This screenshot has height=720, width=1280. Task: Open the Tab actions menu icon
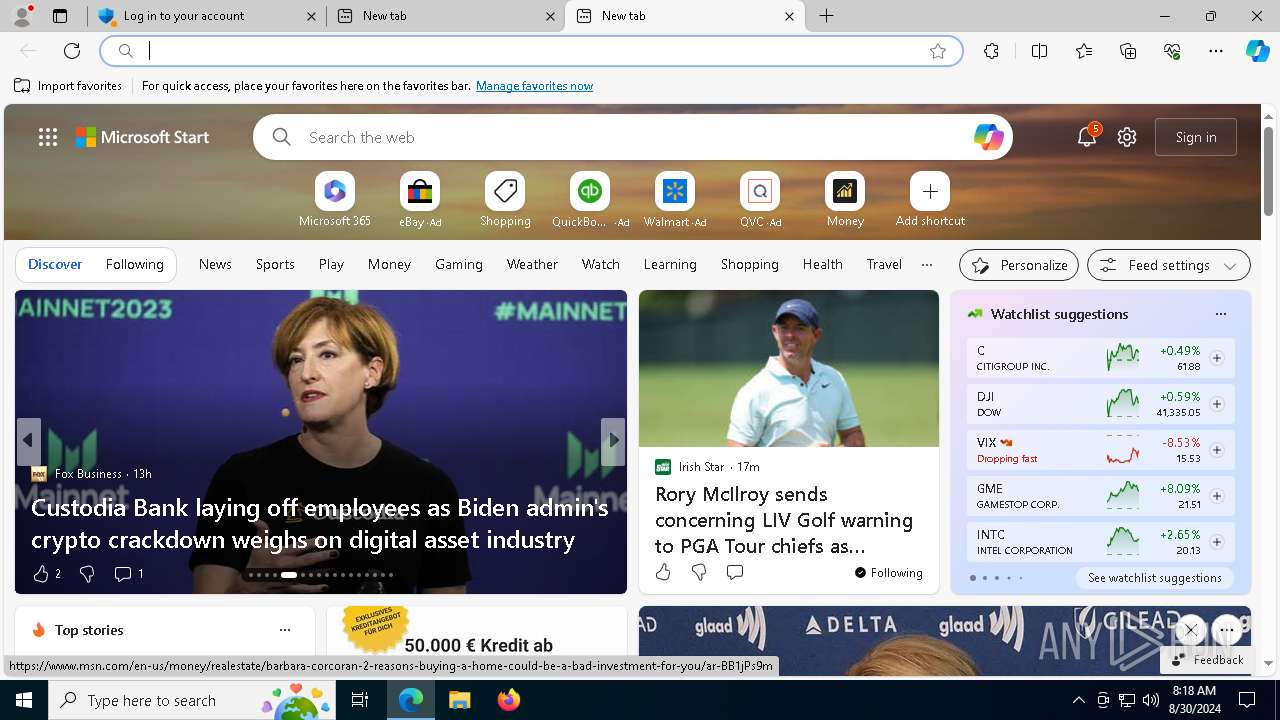point(60,16)
